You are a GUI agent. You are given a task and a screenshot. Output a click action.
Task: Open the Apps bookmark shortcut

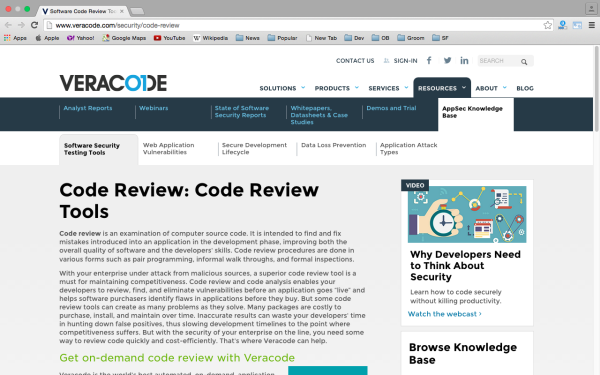[x=15, y=38]
